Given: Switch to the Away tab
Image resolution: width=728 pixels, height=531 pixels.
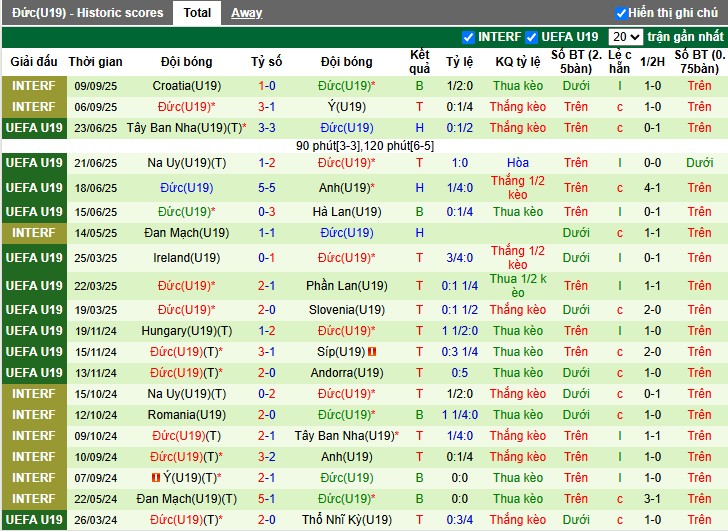Looking at the screenshot, I should pyautogui.click(x=247, y=13).
